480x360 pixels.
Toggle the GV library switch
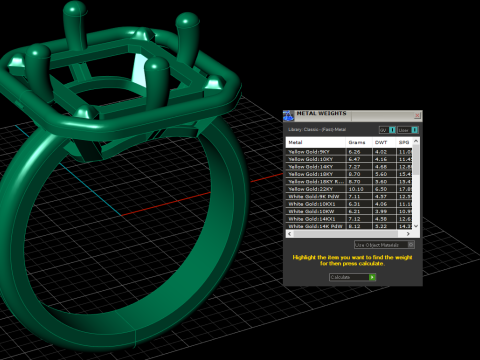pyautogui.click(x=387, y=130)
